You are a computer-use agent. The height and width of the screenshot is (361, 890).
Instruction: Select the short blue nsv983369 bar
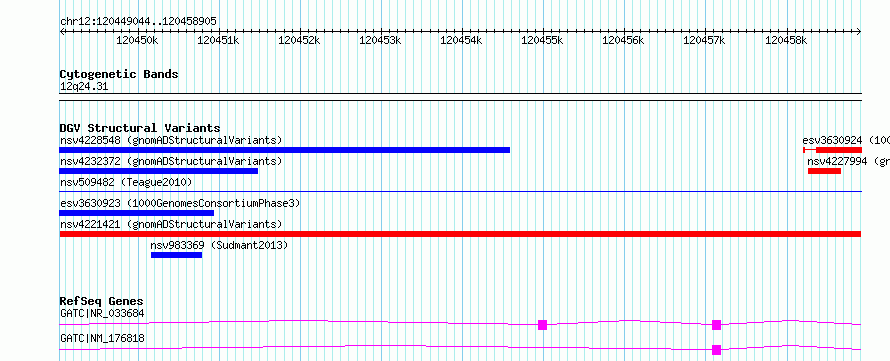pyautogui.click(x=177, y=255)
